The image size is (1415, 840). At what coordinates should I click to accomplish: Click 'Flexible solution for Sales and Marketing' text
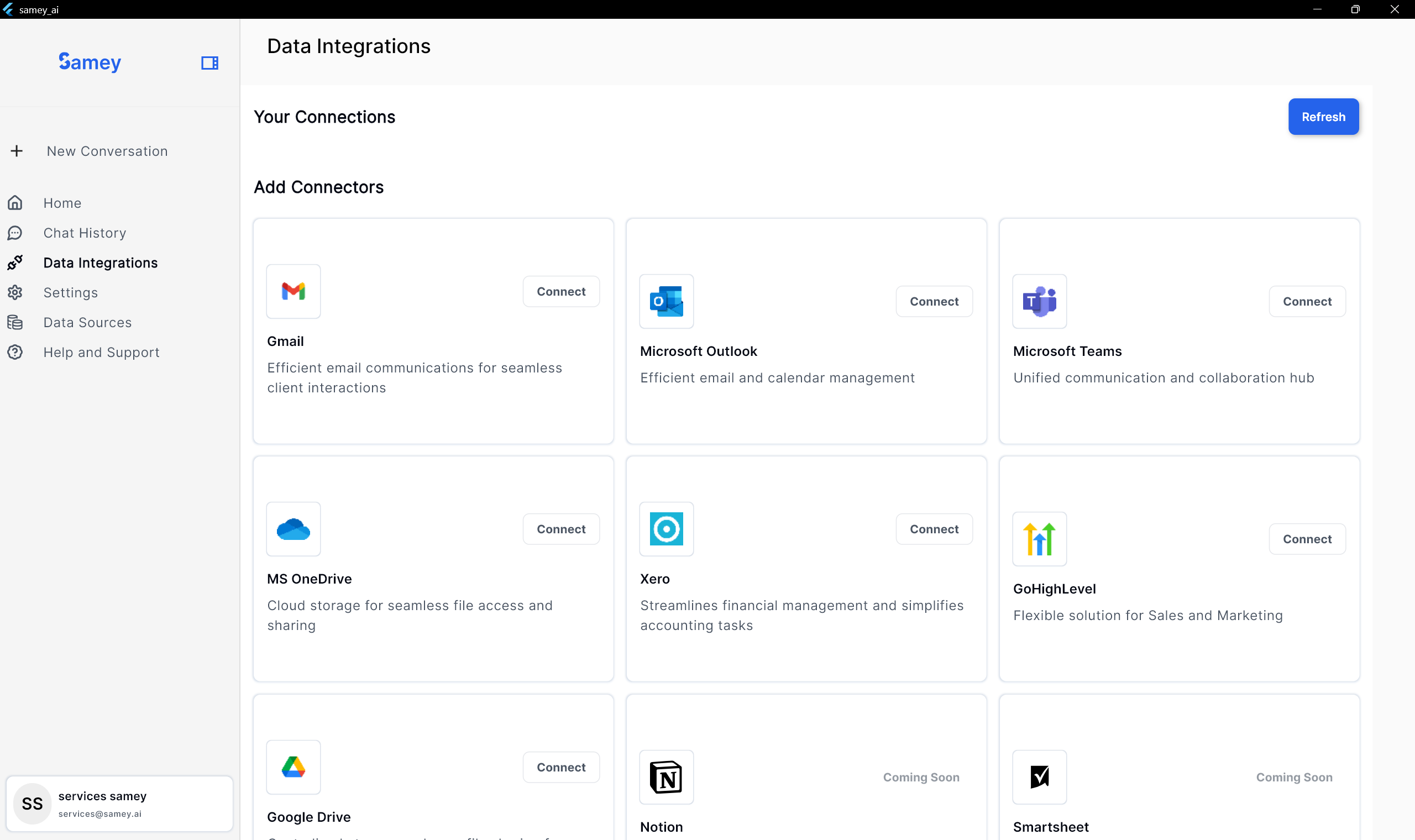click(1148, 615)
